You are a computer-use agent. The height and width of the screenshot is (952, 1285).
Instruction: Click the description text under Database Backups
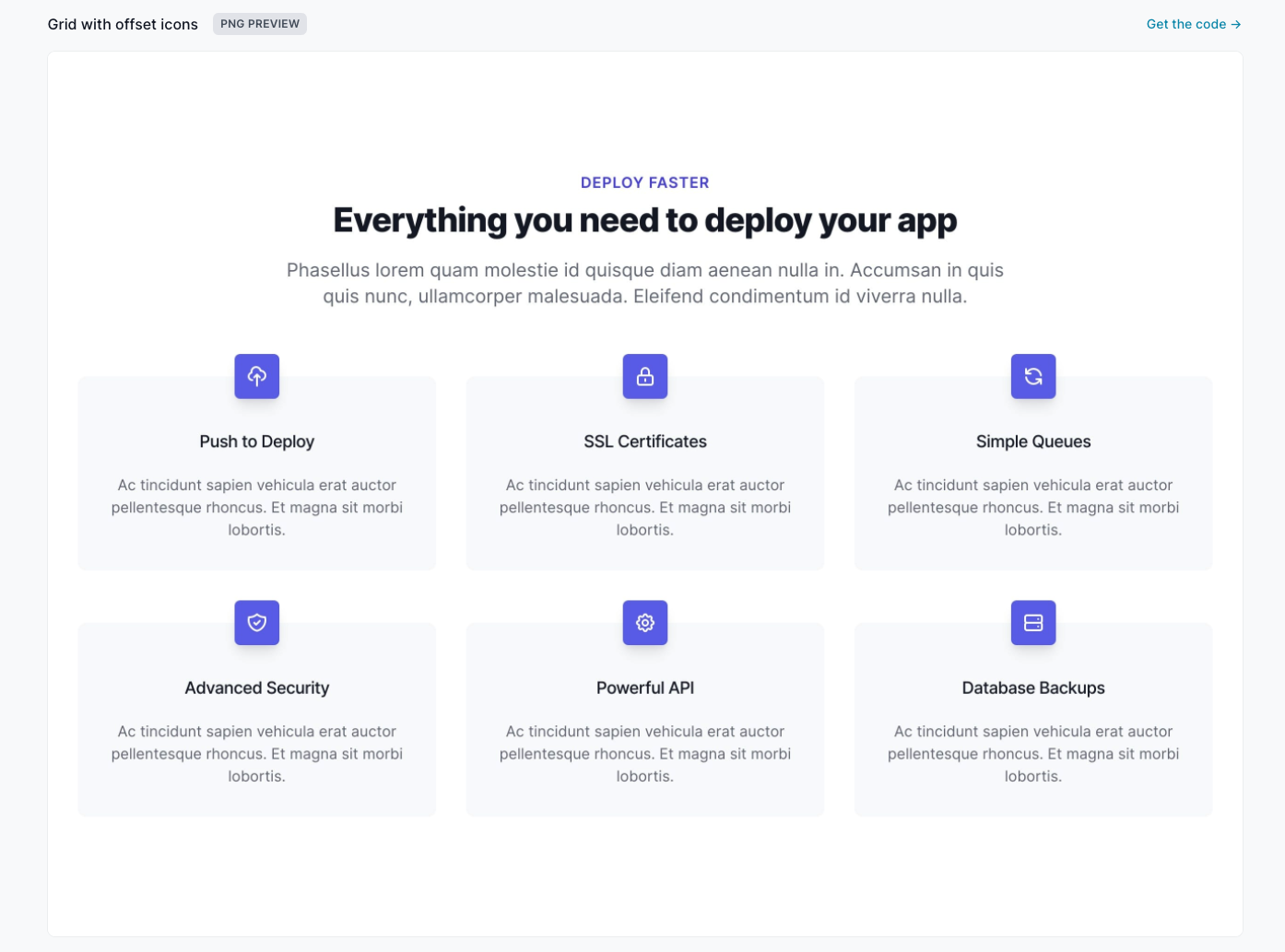1032,754
